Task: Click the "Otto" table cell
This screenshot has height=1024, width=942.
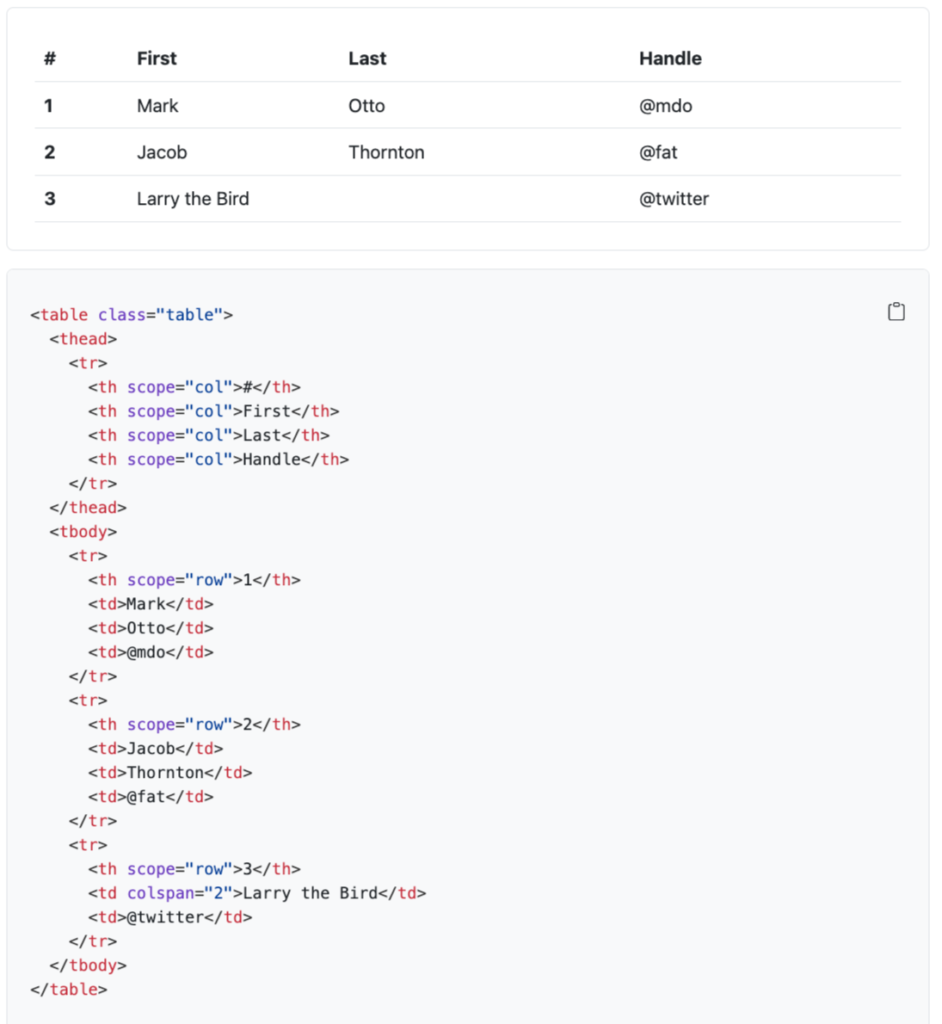Action: click(x=366, y=106)
